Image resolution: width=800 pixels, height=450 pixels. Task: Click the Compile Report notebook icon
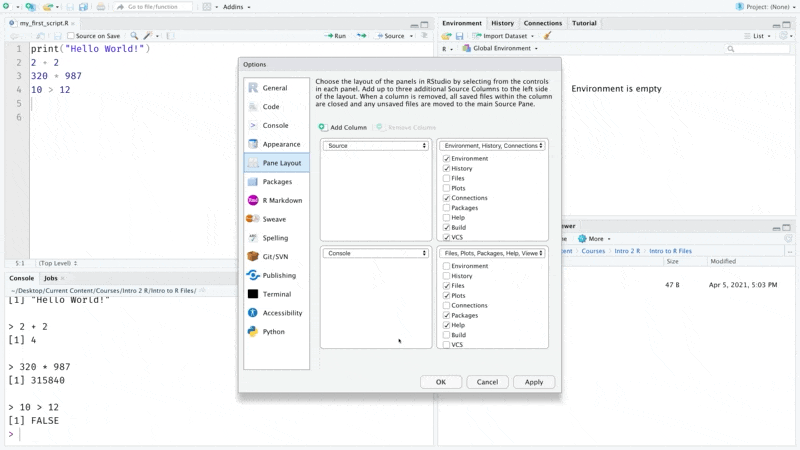[170, 36]
